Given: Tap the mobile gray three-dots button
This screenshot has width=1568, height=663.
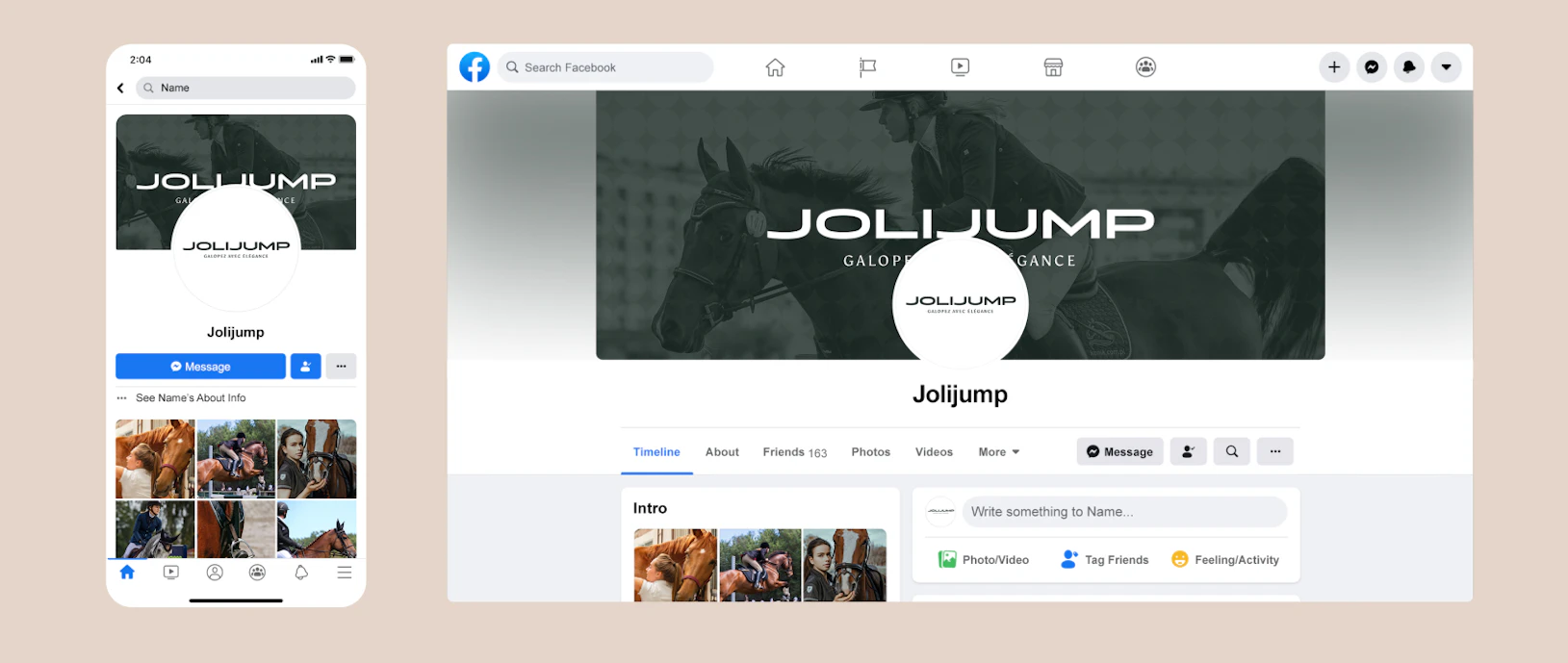Looking at the screenshot, I should click(341, 367).
